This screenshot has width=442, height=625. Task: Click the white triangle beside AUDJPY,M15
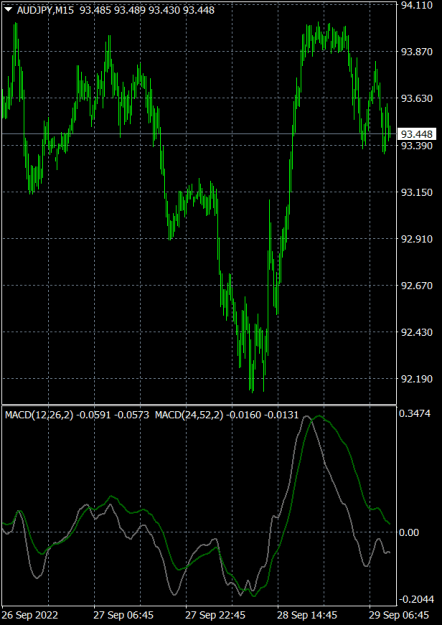click(8, 10)
